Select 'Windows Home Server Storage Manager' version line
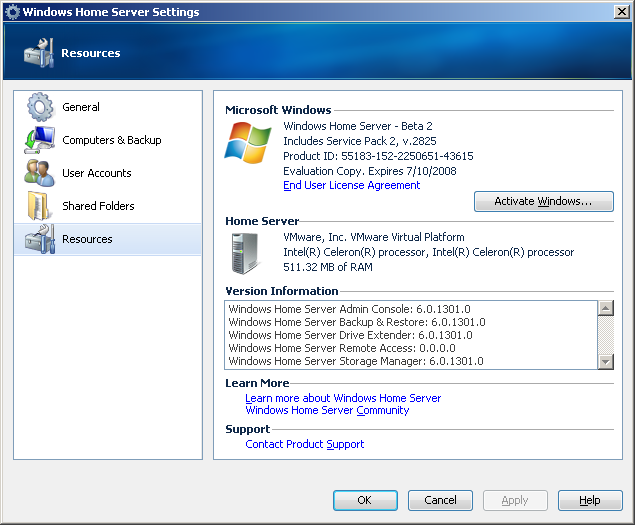 tap(356, 361)
